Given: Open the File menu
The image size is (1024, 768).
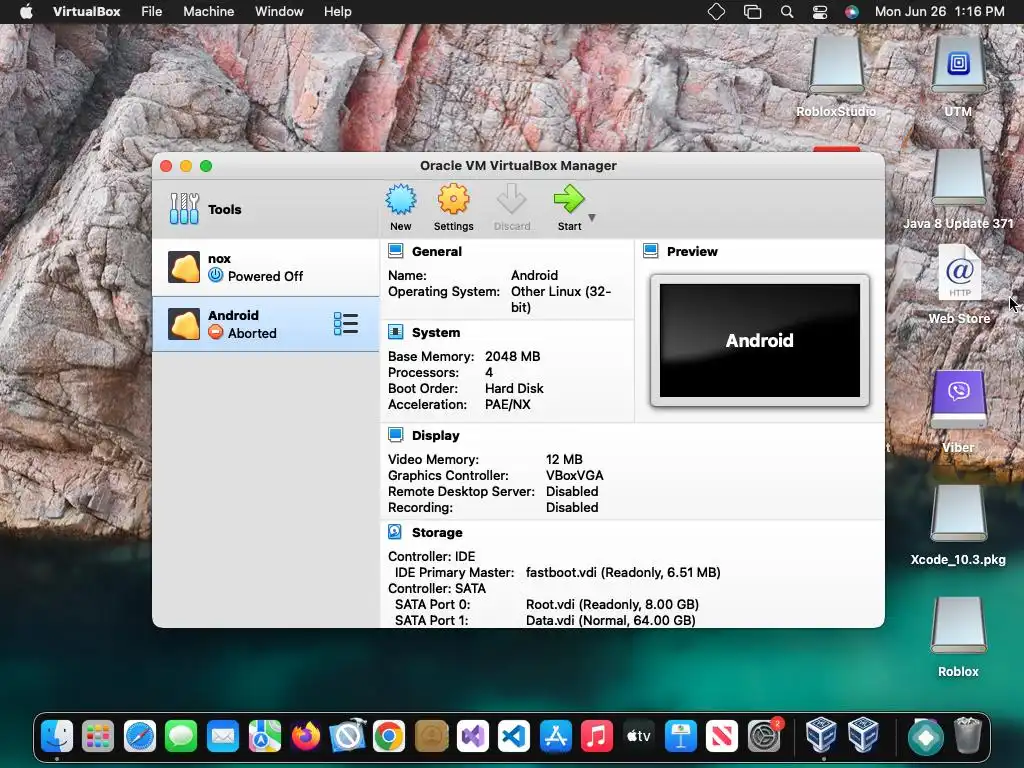Looking at the screenshot, I should coord(152,12).
